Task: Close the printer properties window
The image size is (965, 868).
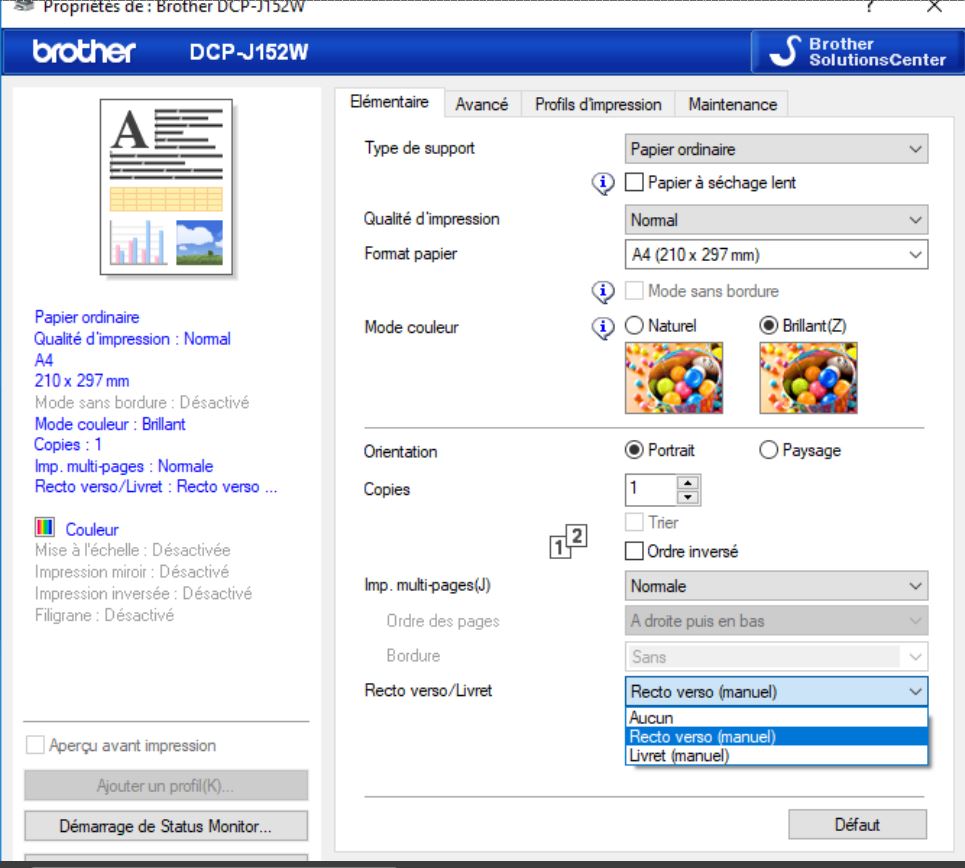Action: (x=934, y=7)
